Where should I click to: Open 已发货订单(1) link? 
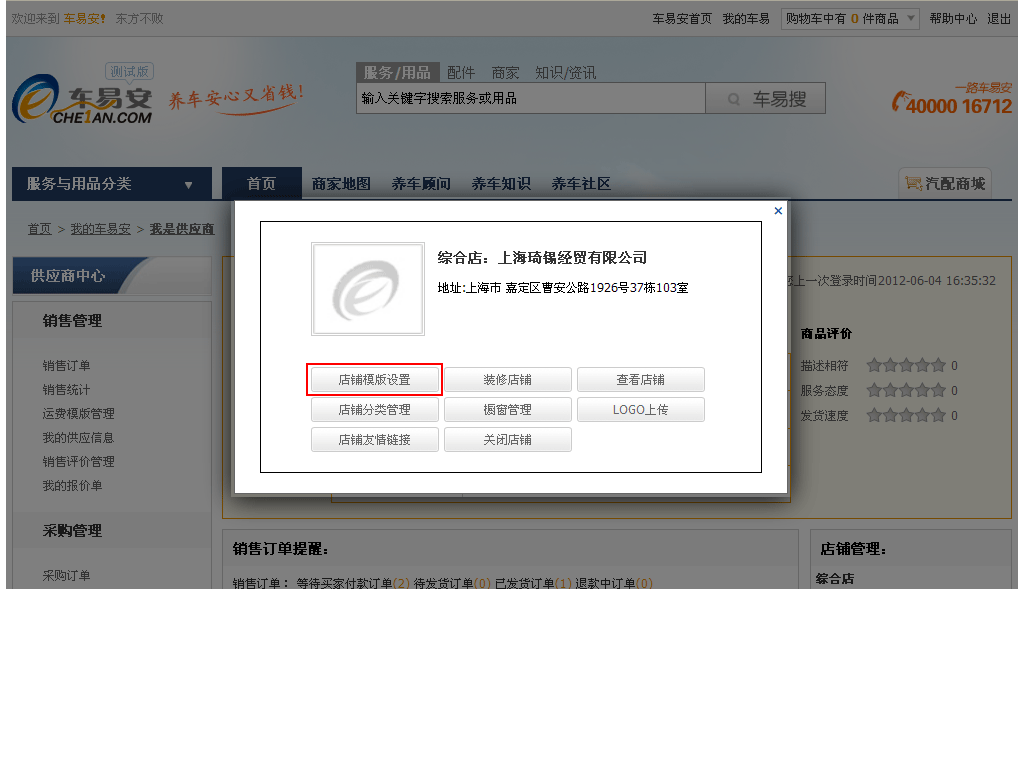[x=534, y=583]
